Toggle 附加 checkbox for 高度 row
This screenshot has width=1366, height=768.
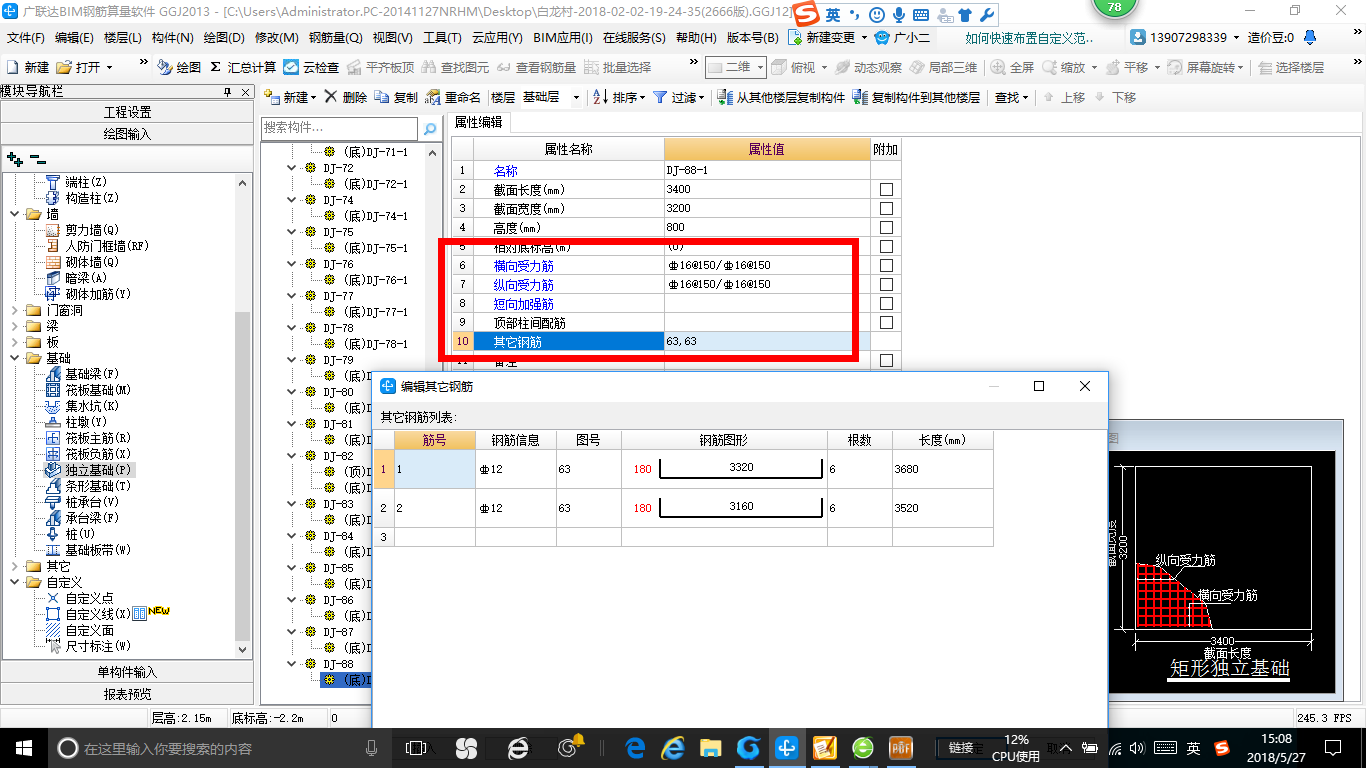[886, 227]
